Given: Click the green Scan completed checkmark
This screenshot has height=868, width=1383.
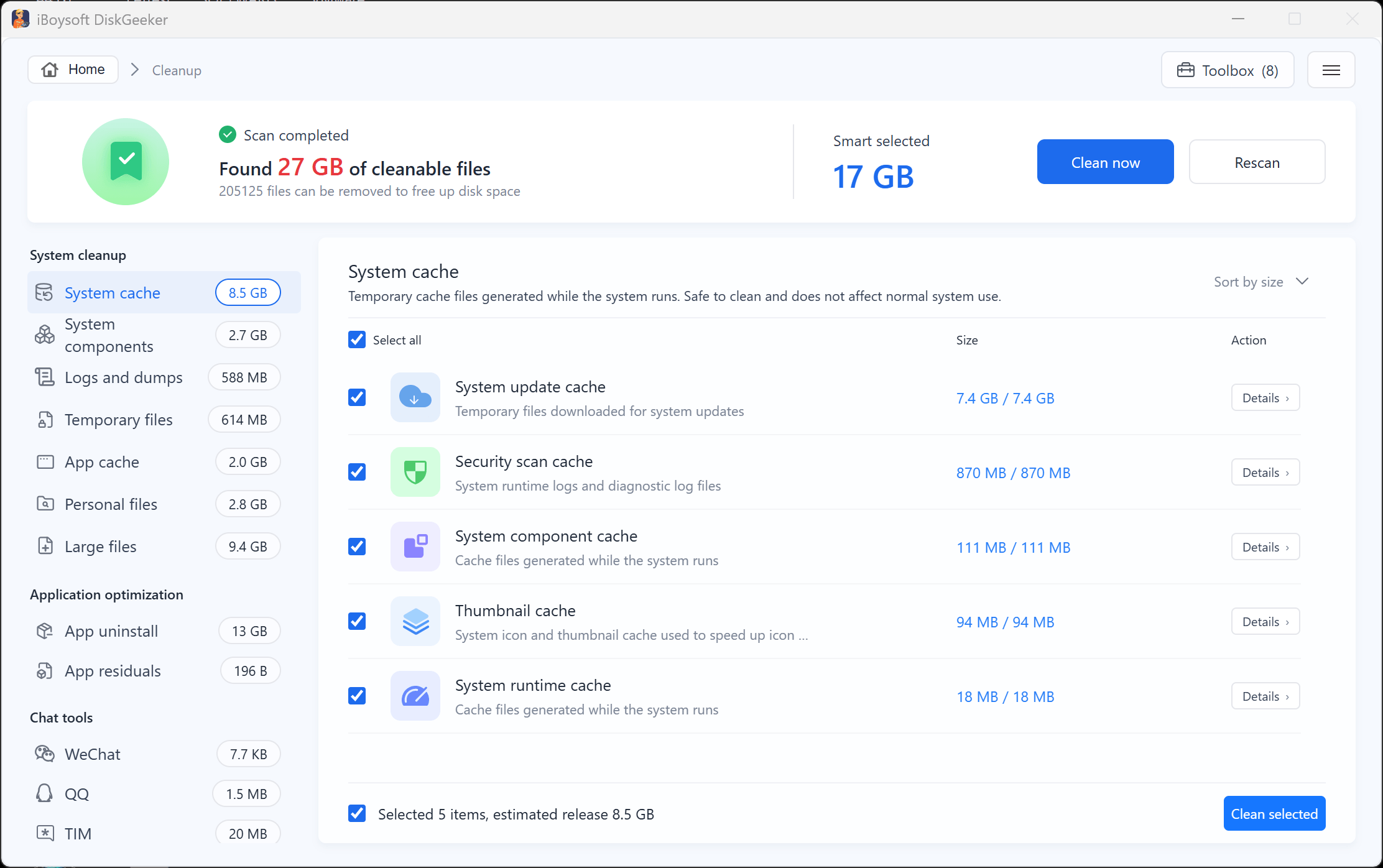Looking at the screenshot, I should [x=228, y=134].
